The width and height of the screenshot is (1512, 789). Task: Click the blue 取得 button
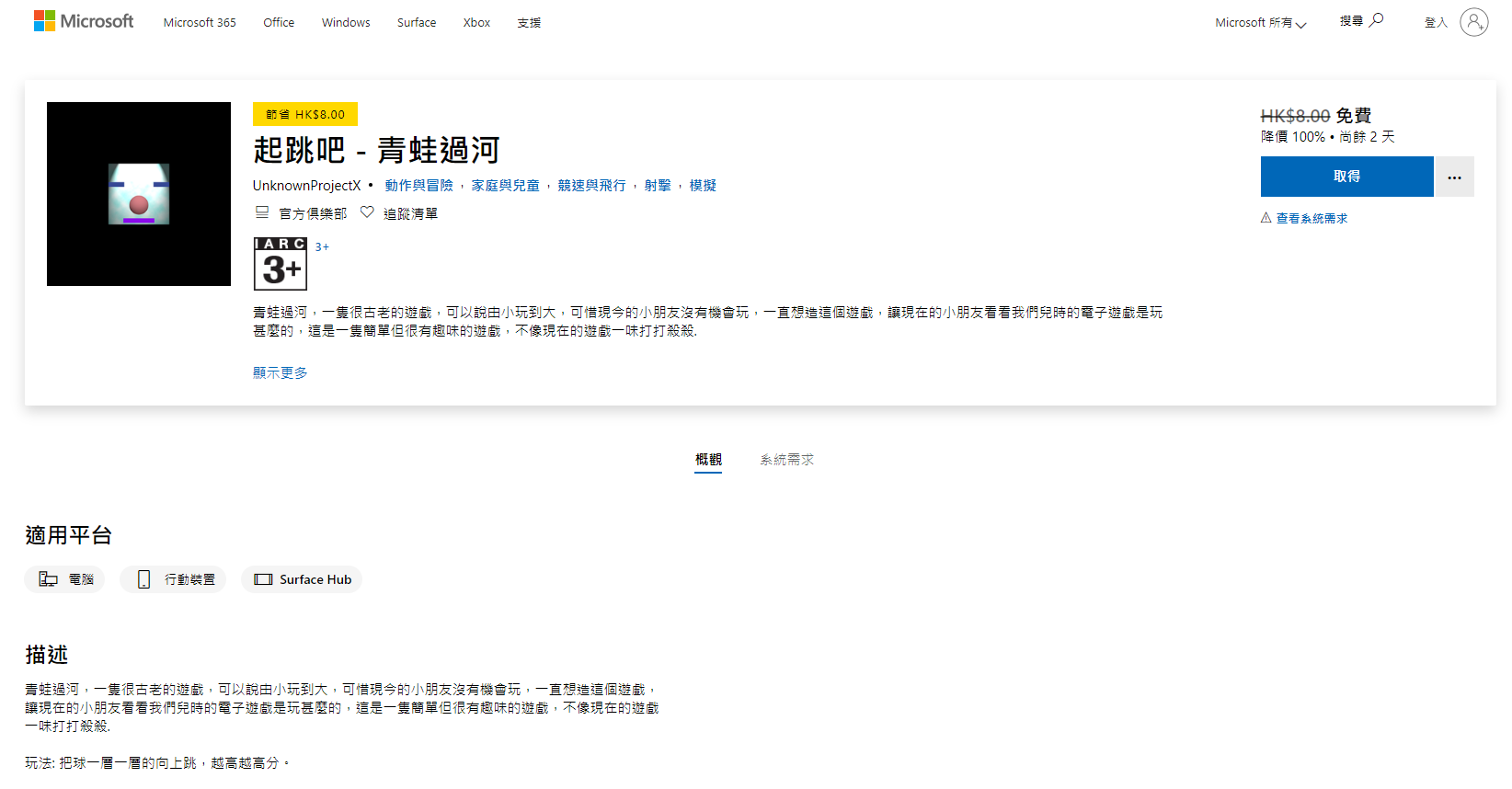click(1346, 177)
